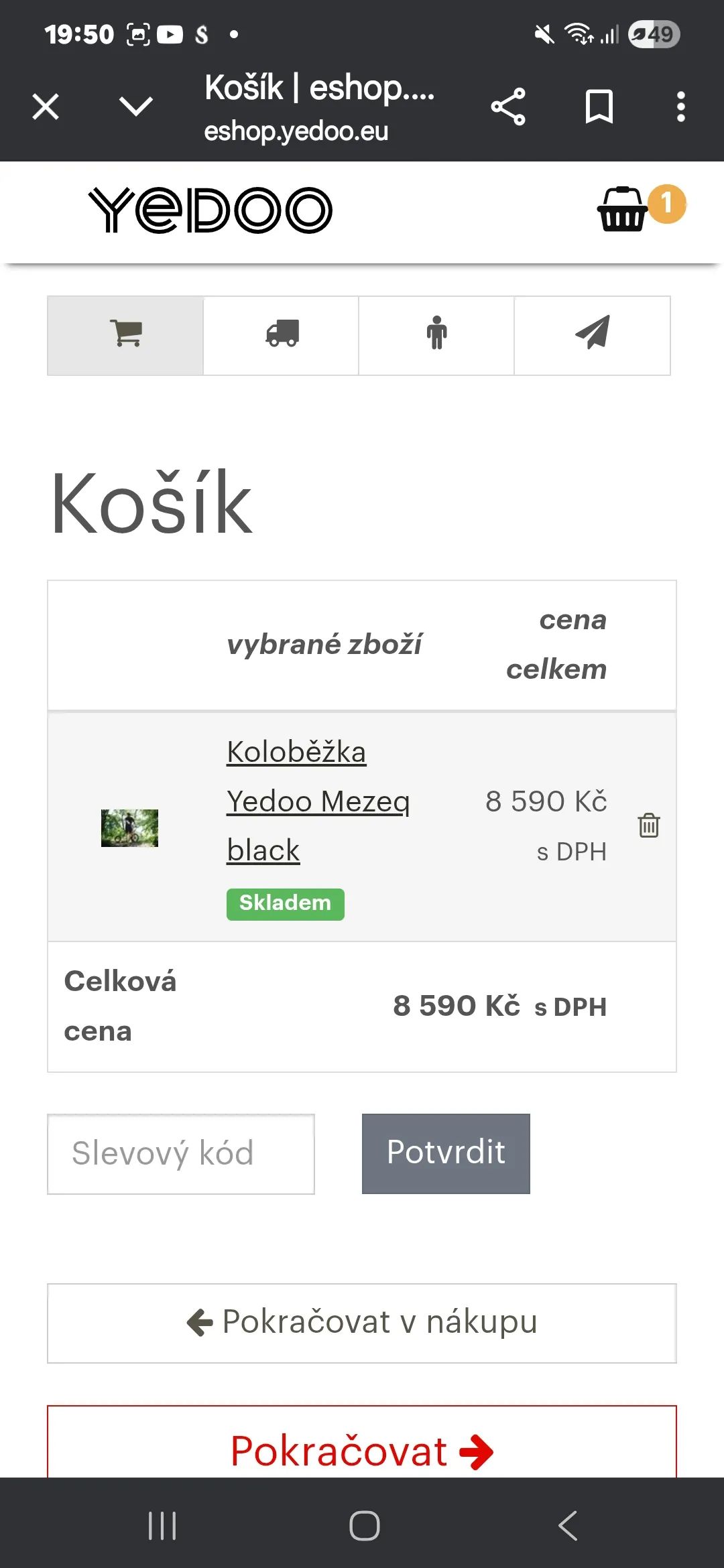Switch to the delivery truck step

282,335
